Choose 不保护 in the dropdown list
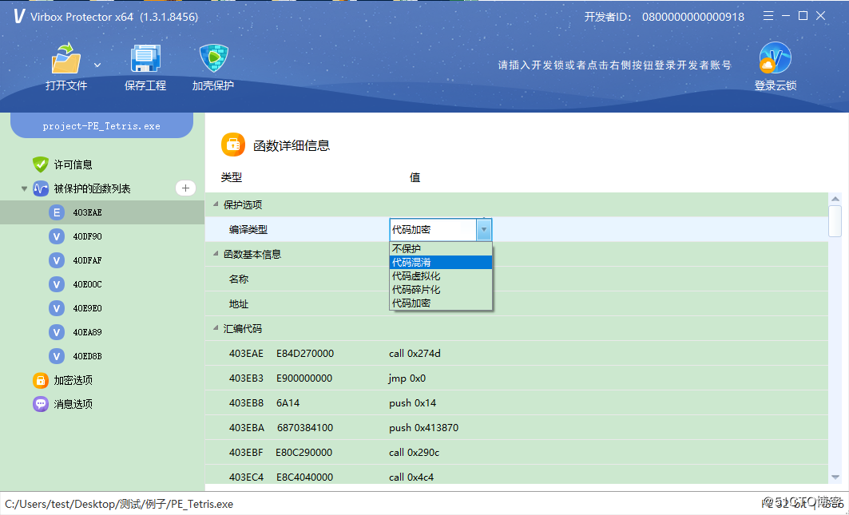849x515 pixels. [441, 249]
